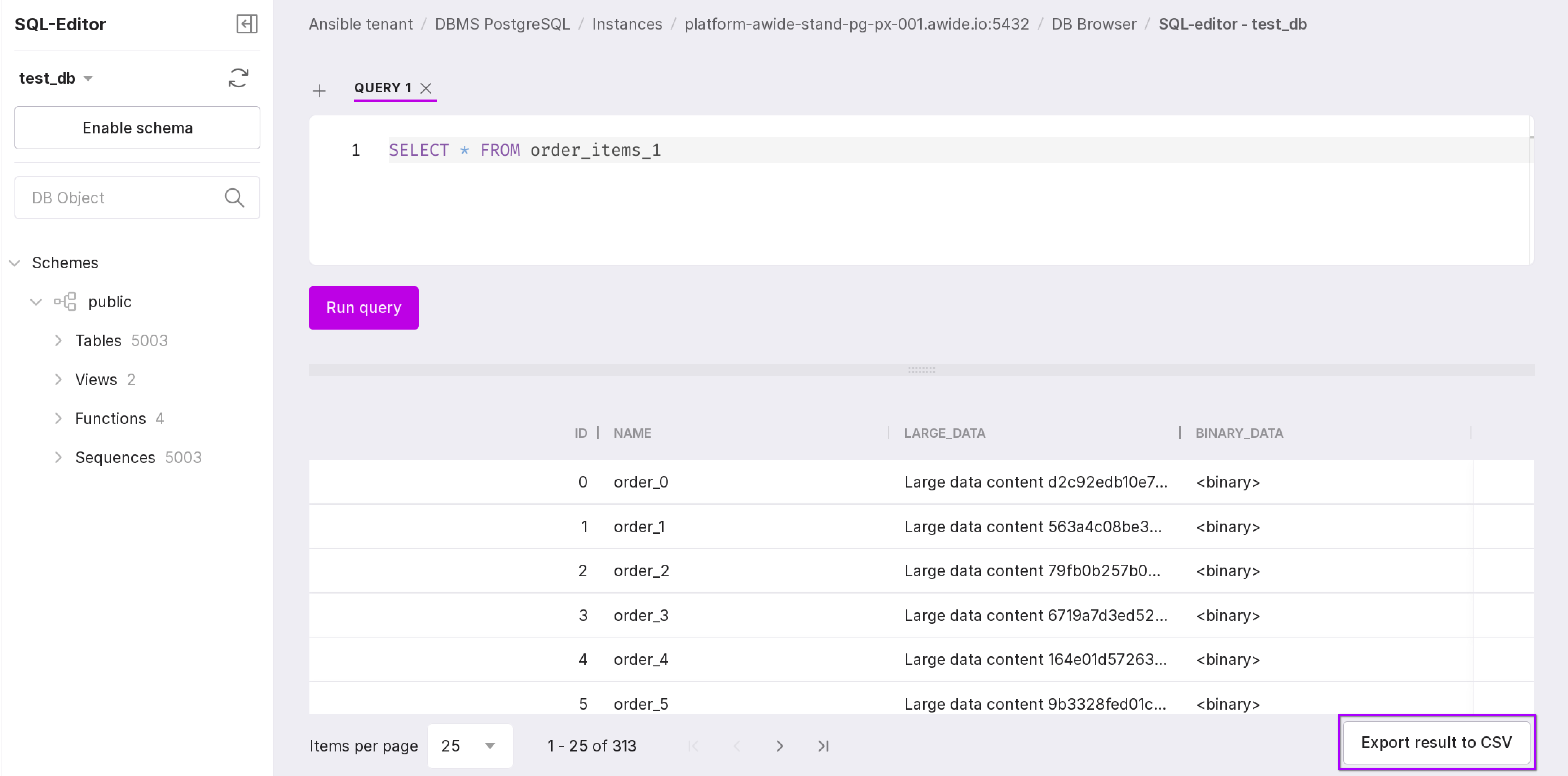
Task: Expand the Views tree node
Action: pyautogui.click(x=58, y=380)
